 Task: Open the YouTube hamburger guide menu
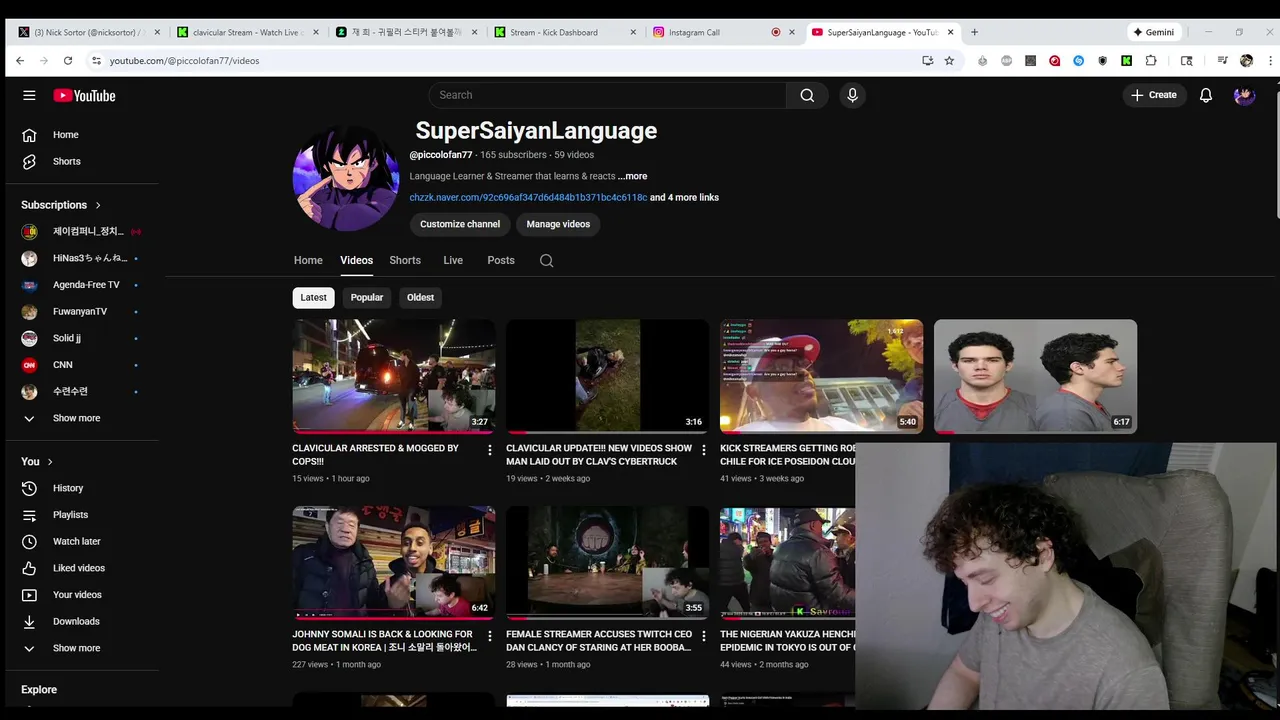[29, 95]
